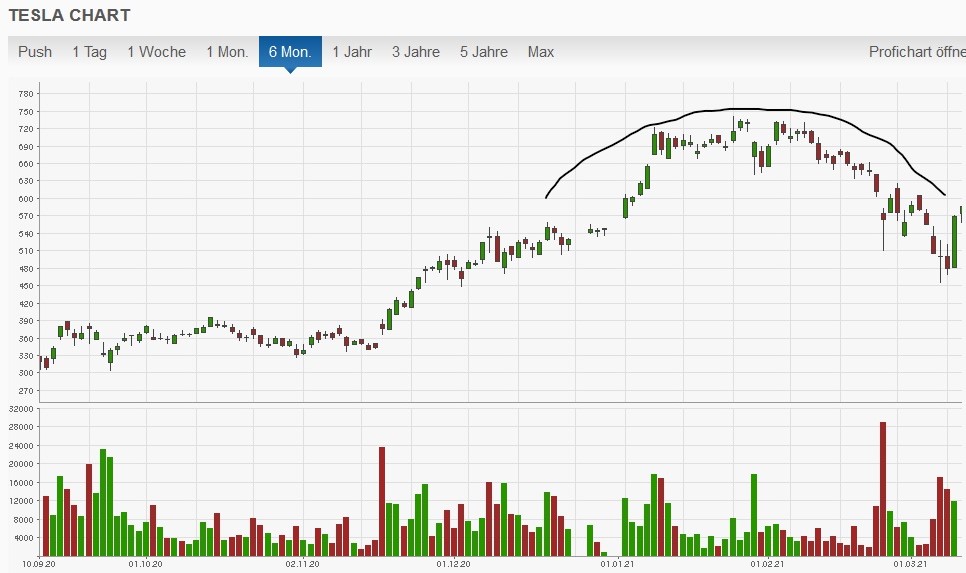Click the 780 price axis label
This screenshot has height=573, width=966.
point(26,94)
